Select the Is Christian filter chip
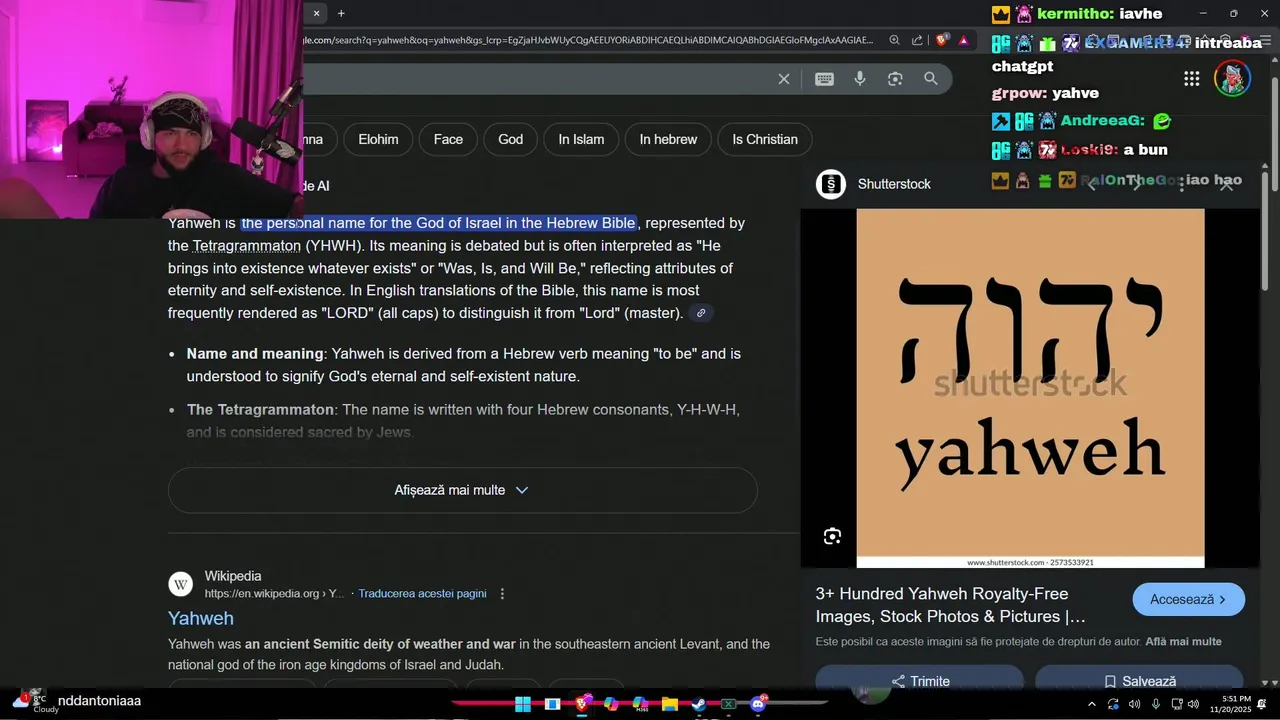Screen dimensions: 1280x720 [765, 139]
